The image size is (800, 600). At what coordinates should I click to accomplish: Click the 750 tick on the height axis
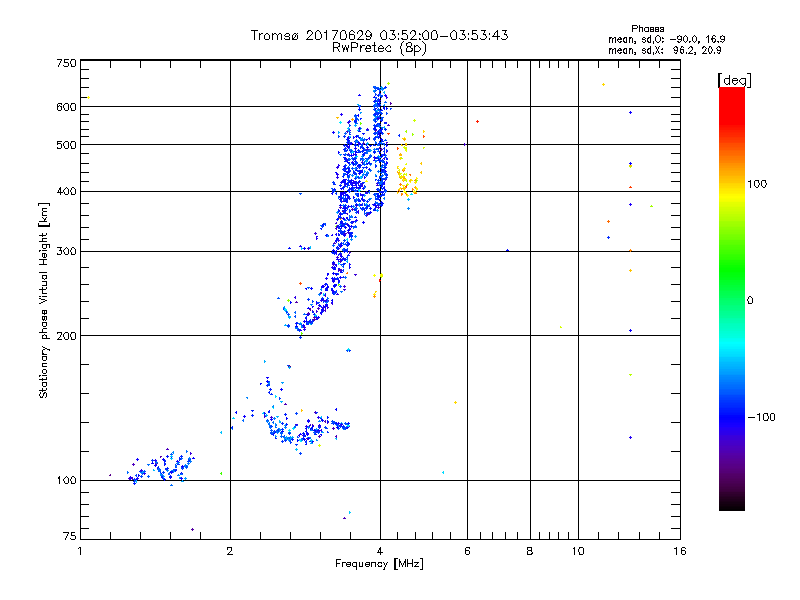point(66,62)
